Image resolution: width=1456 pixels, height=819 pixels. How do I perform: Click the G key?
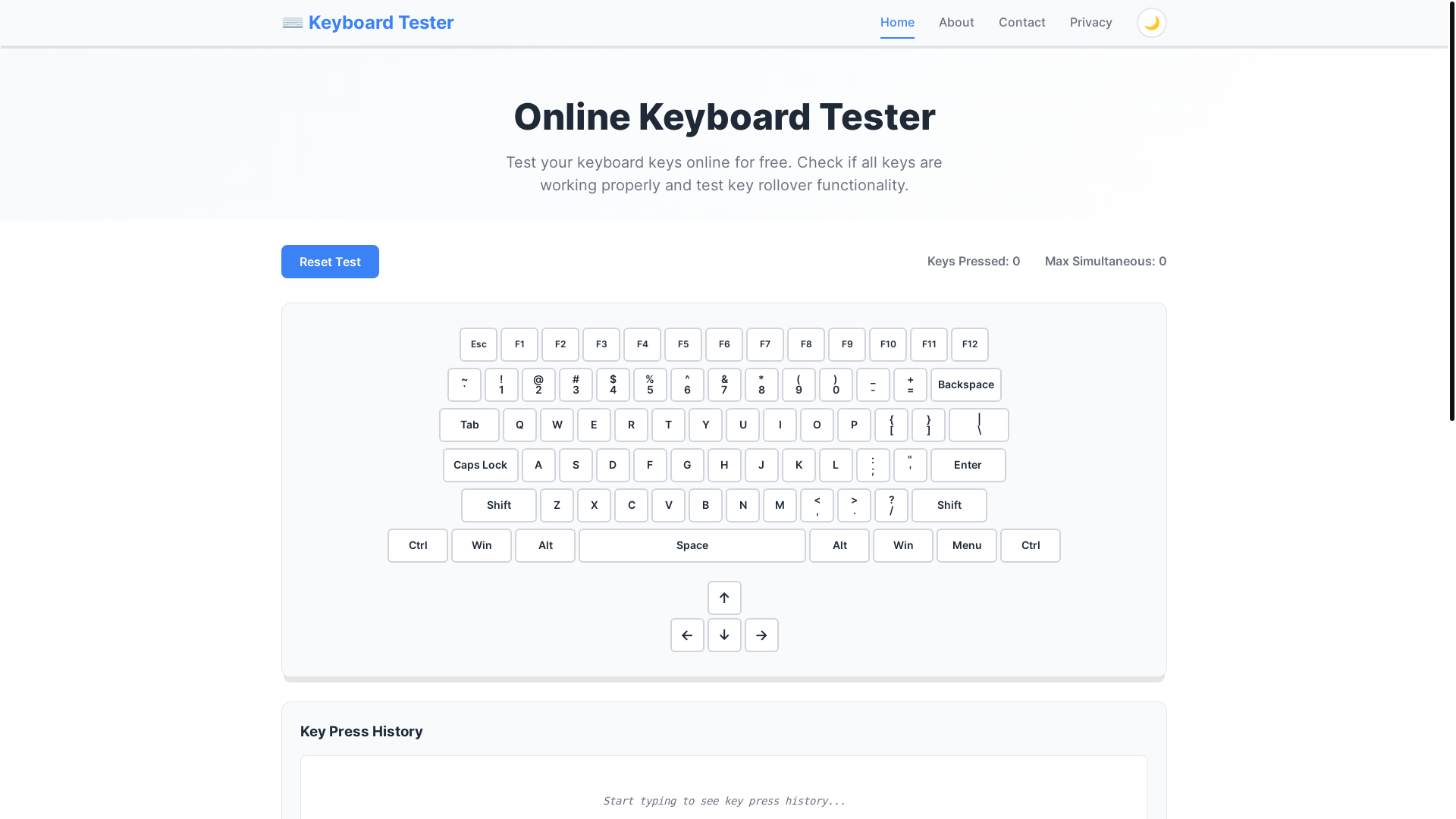click(687, 465)
